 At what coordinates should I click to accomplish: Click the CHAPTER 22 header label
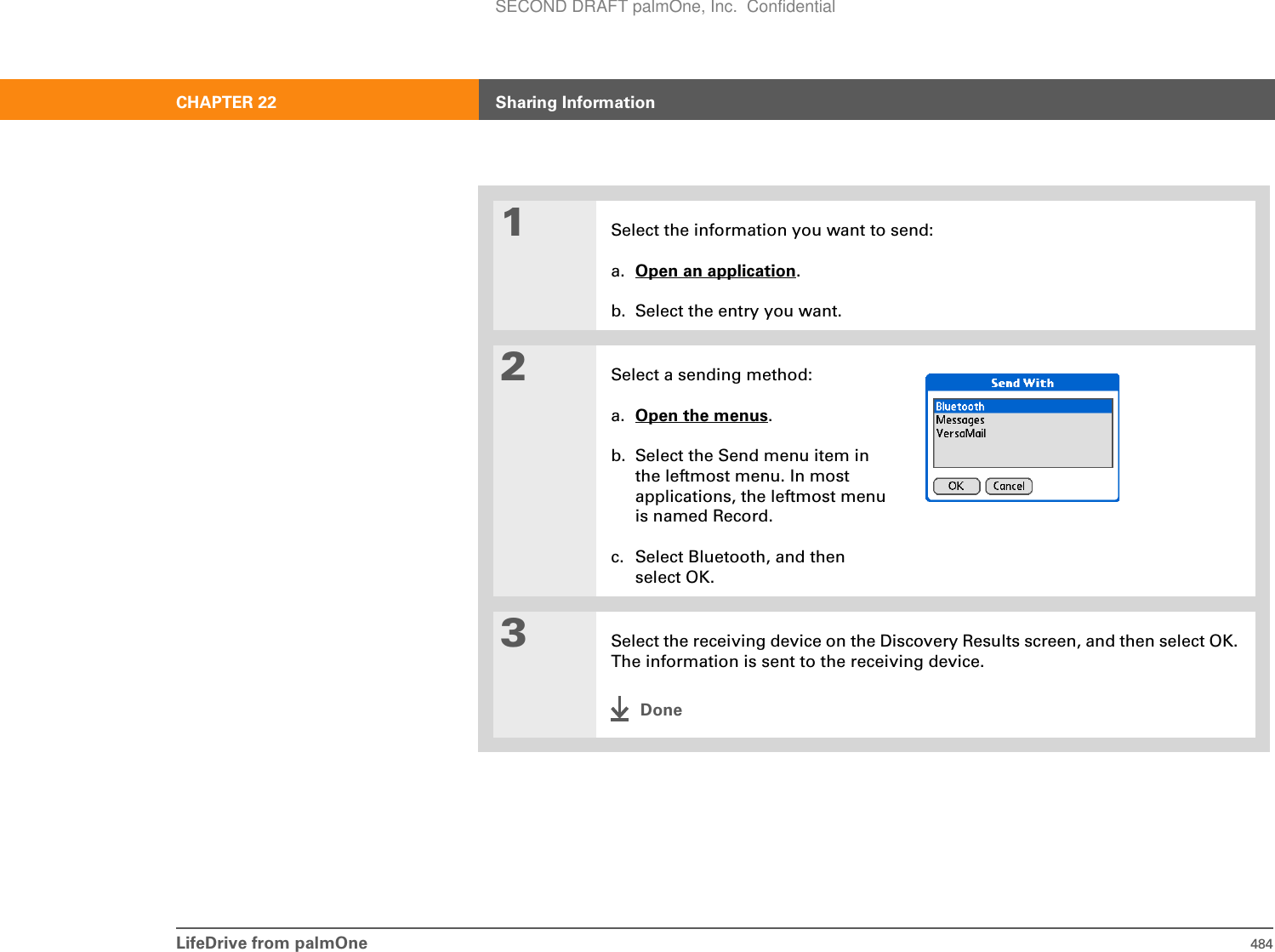point(226,102)
